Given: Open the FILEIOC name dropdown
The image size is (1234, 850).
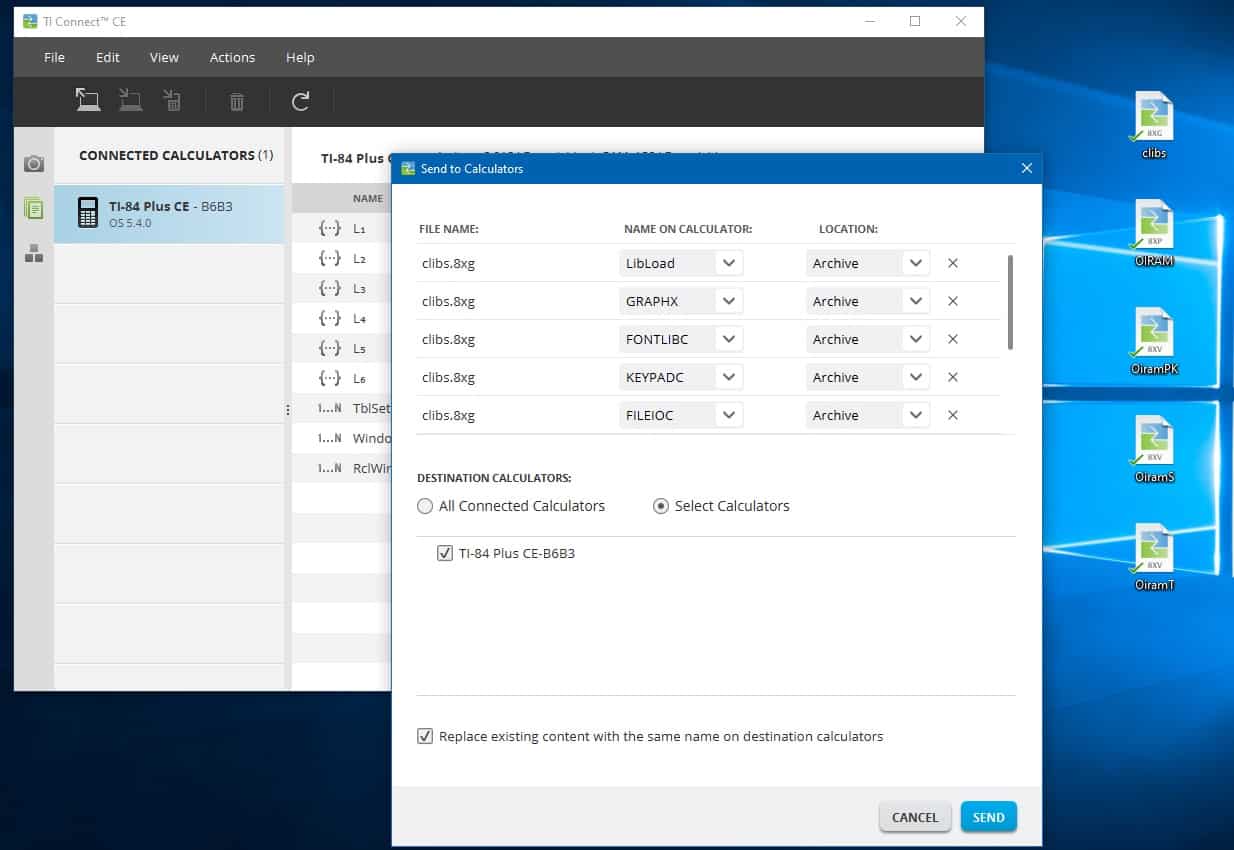Looking at the screenshot, I should (x=729, y=414).
